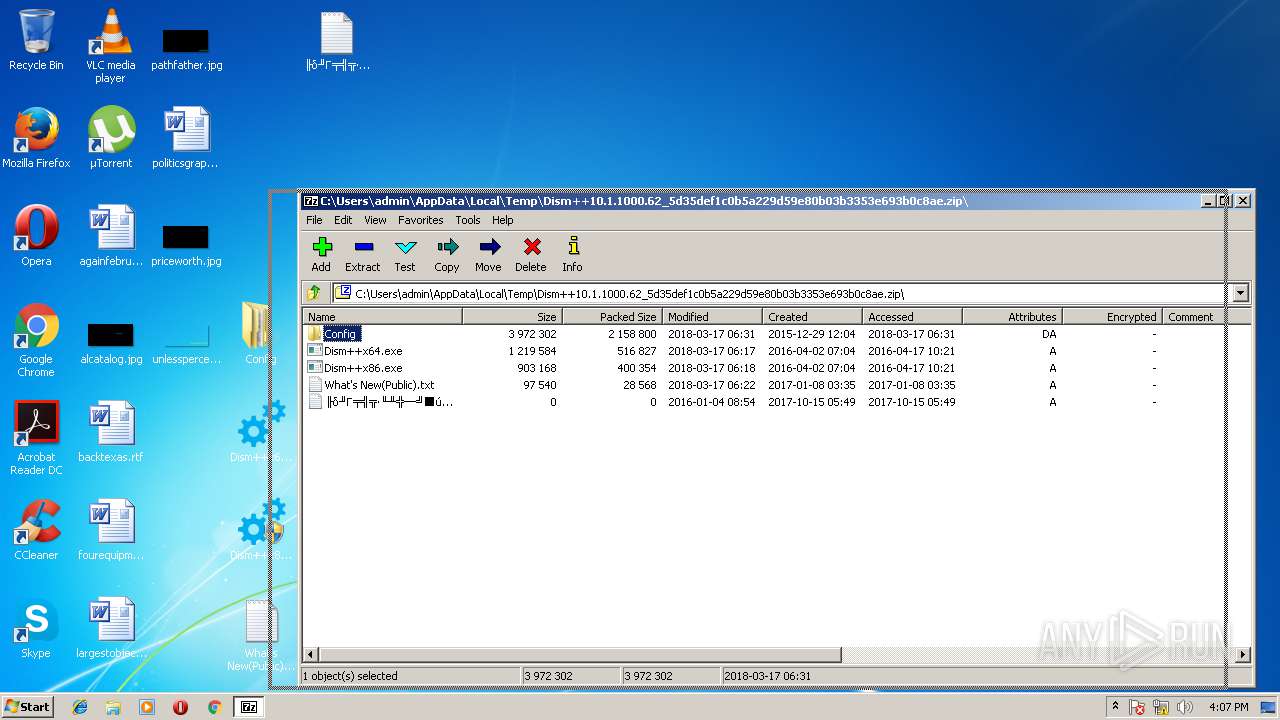This screenshot has width=1280, height=720.
Task: Click the 1 object(s) selected status text
Action: (350, 676)
